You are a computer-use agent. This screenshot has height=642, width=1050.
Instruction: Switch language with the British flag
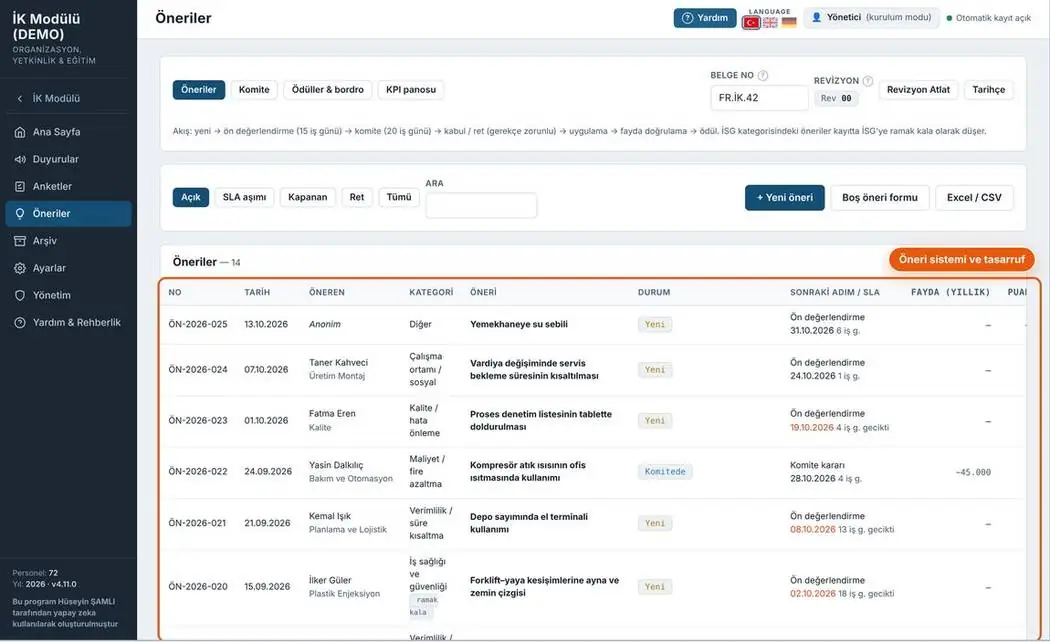click(x=771, y=22)
